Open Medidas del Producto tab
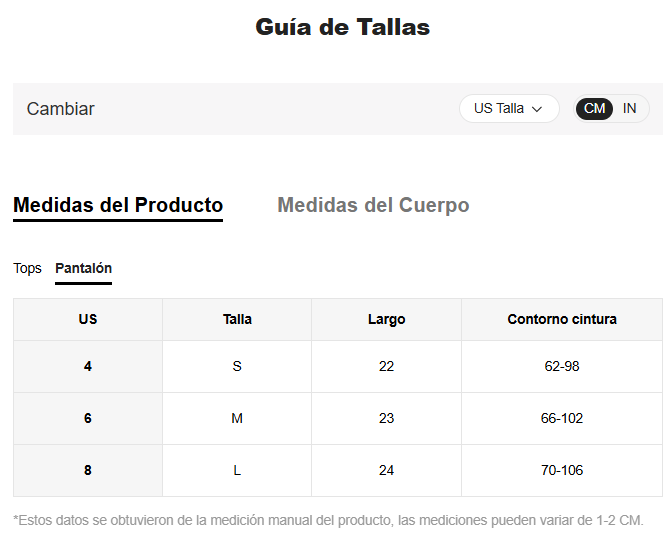The image size is (672, 541). [118, 206]
